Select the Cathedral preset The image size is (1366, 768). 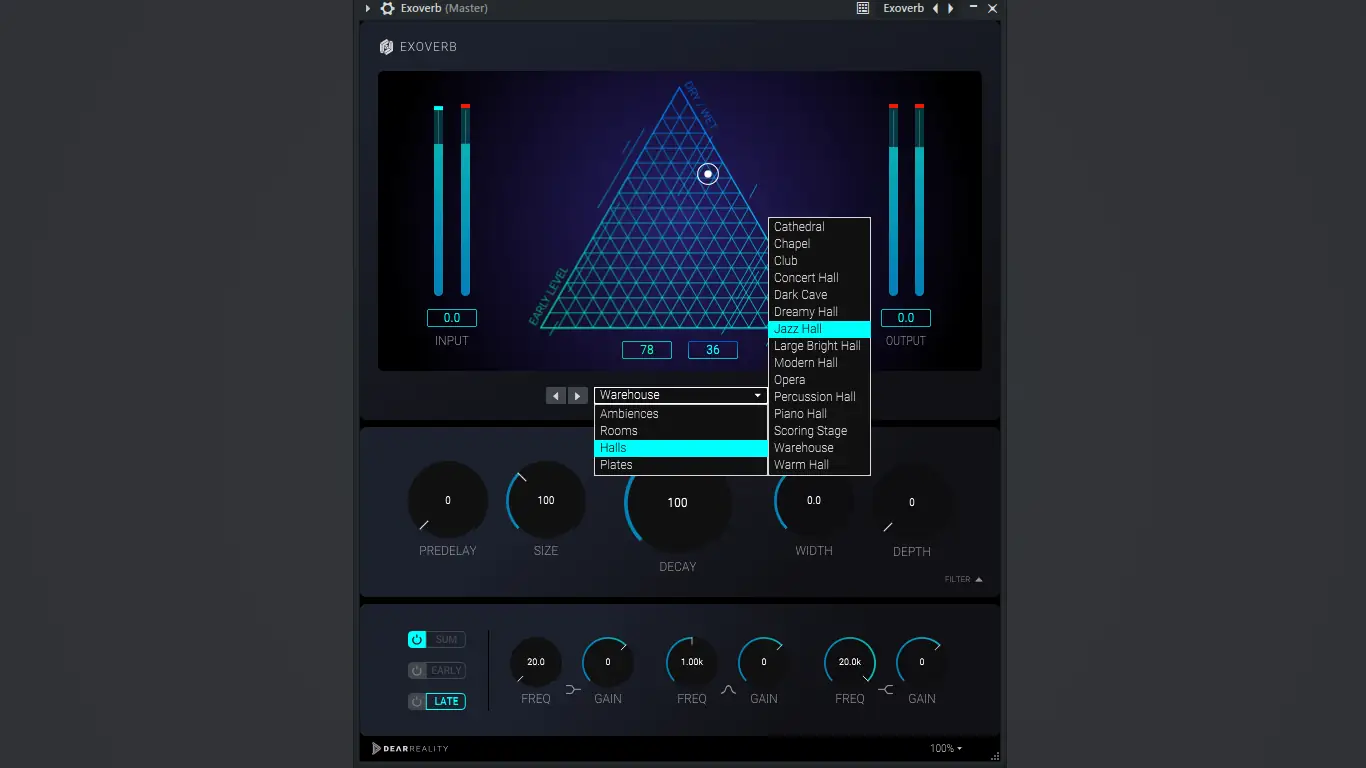[819, 227]
